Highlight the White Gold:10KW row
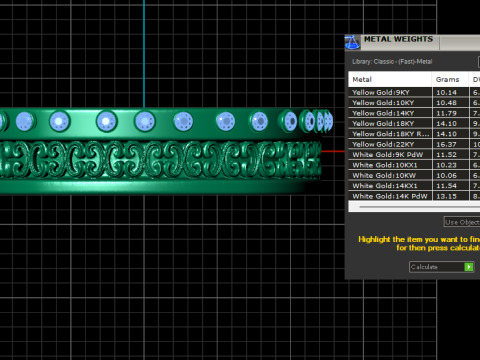The width and height of the screenshot is (480, 360). coord(414,175)
